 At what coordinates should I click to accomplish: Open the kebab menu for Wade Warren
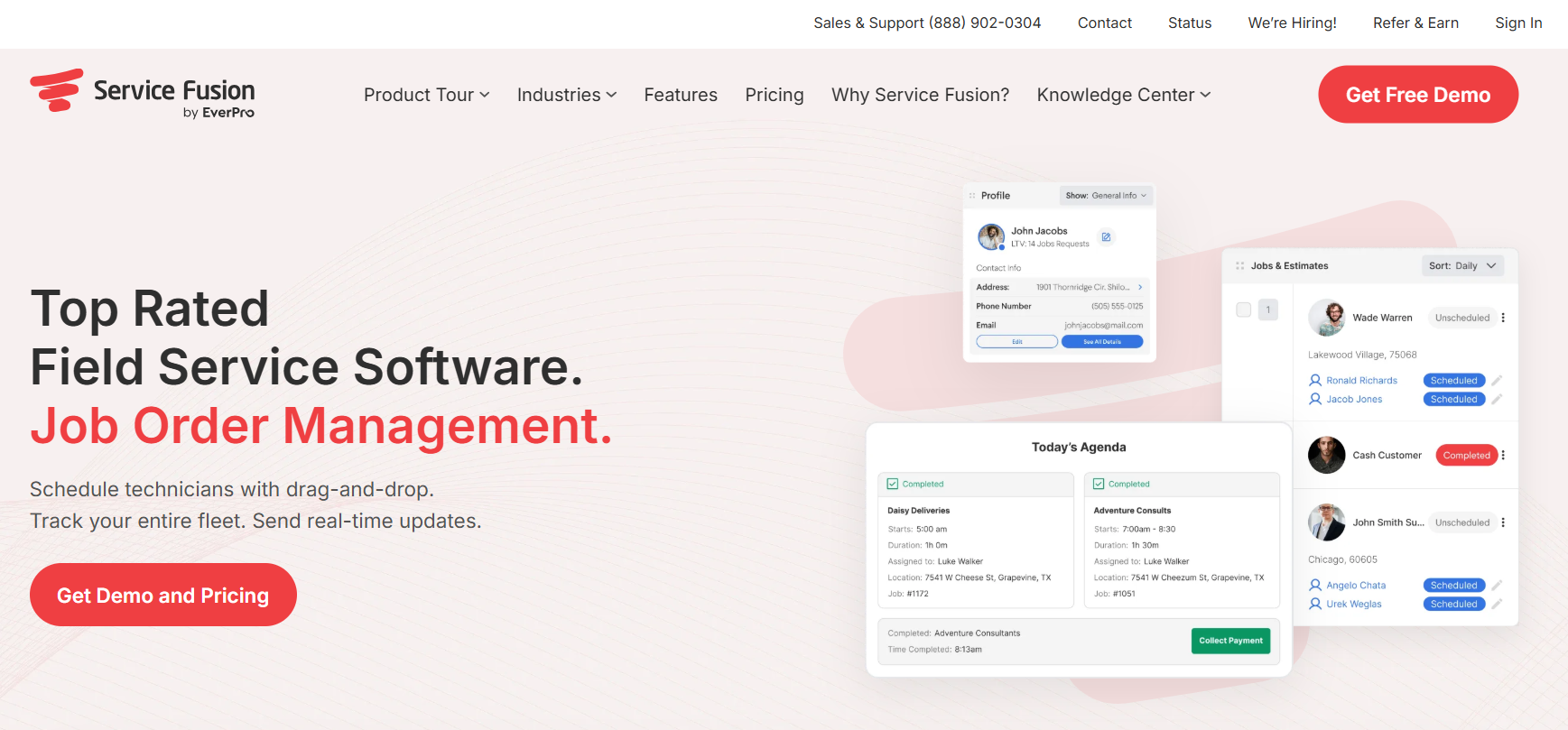pos(1503,318)
